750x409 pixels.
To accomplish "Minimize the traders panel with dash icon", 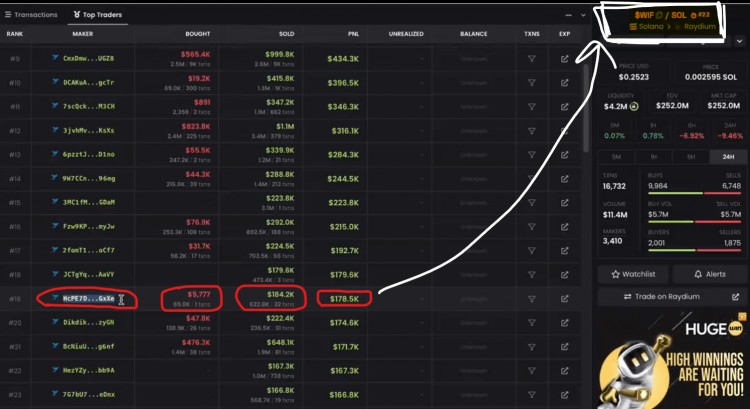I will pos(568,15).
